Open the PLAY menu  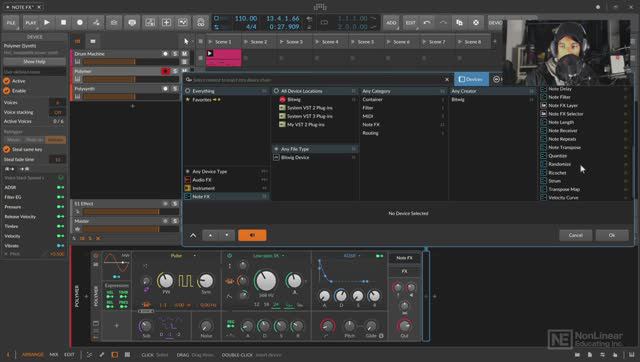[x=31, y=22]
